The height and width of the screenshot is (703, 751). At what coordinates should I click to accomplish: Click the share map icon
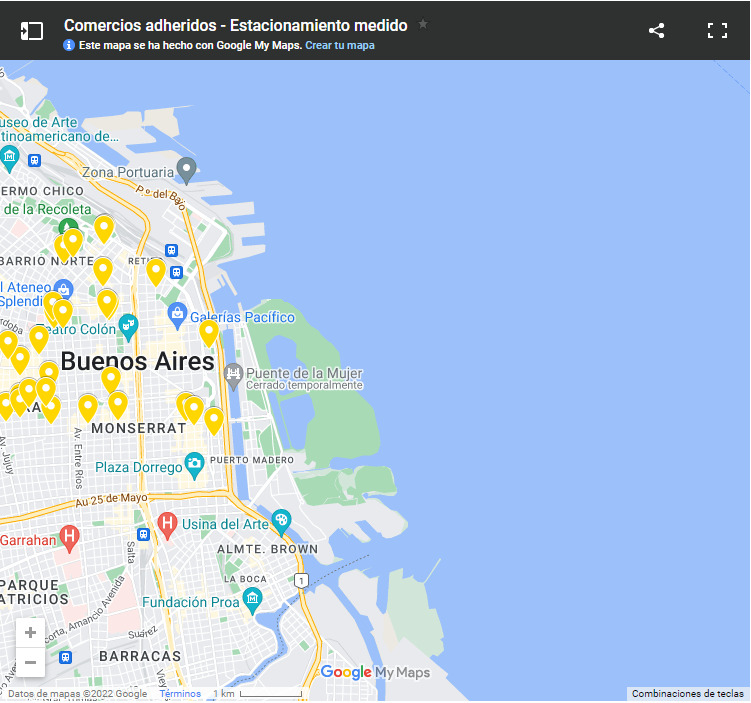click(x=656, y=30)
